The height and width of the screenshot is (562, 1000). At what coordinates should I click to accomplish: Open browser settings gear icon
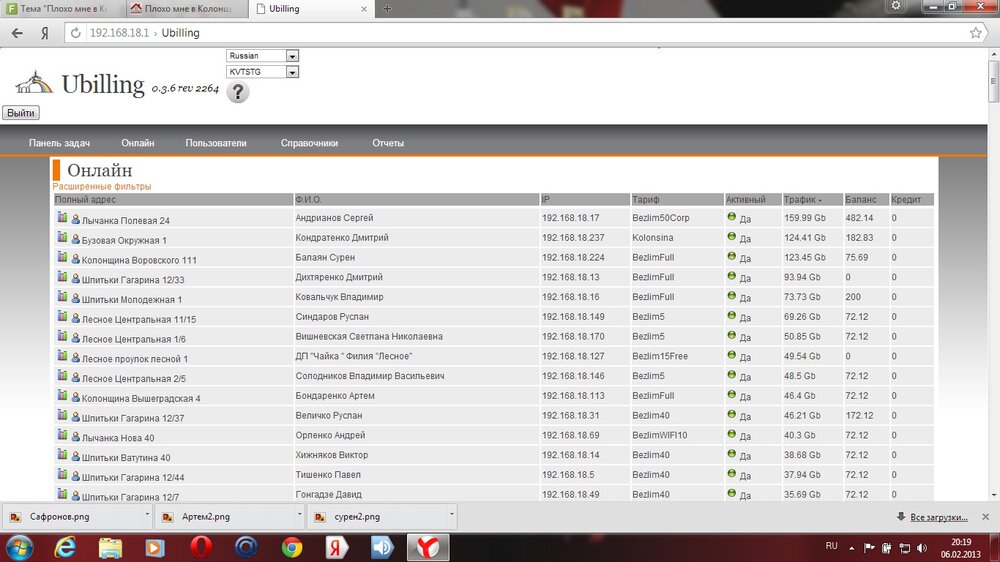[x=896, y=6]
